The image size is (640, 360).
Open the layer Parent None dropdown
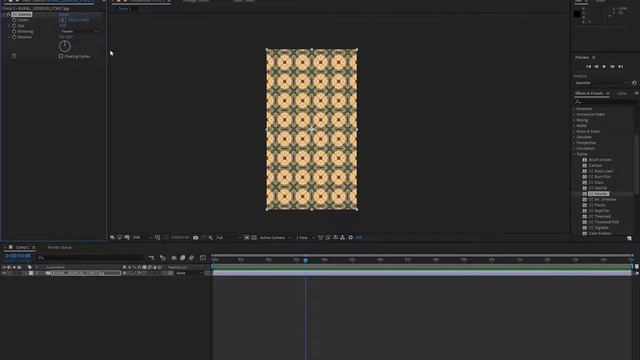[x=189, y=273]
